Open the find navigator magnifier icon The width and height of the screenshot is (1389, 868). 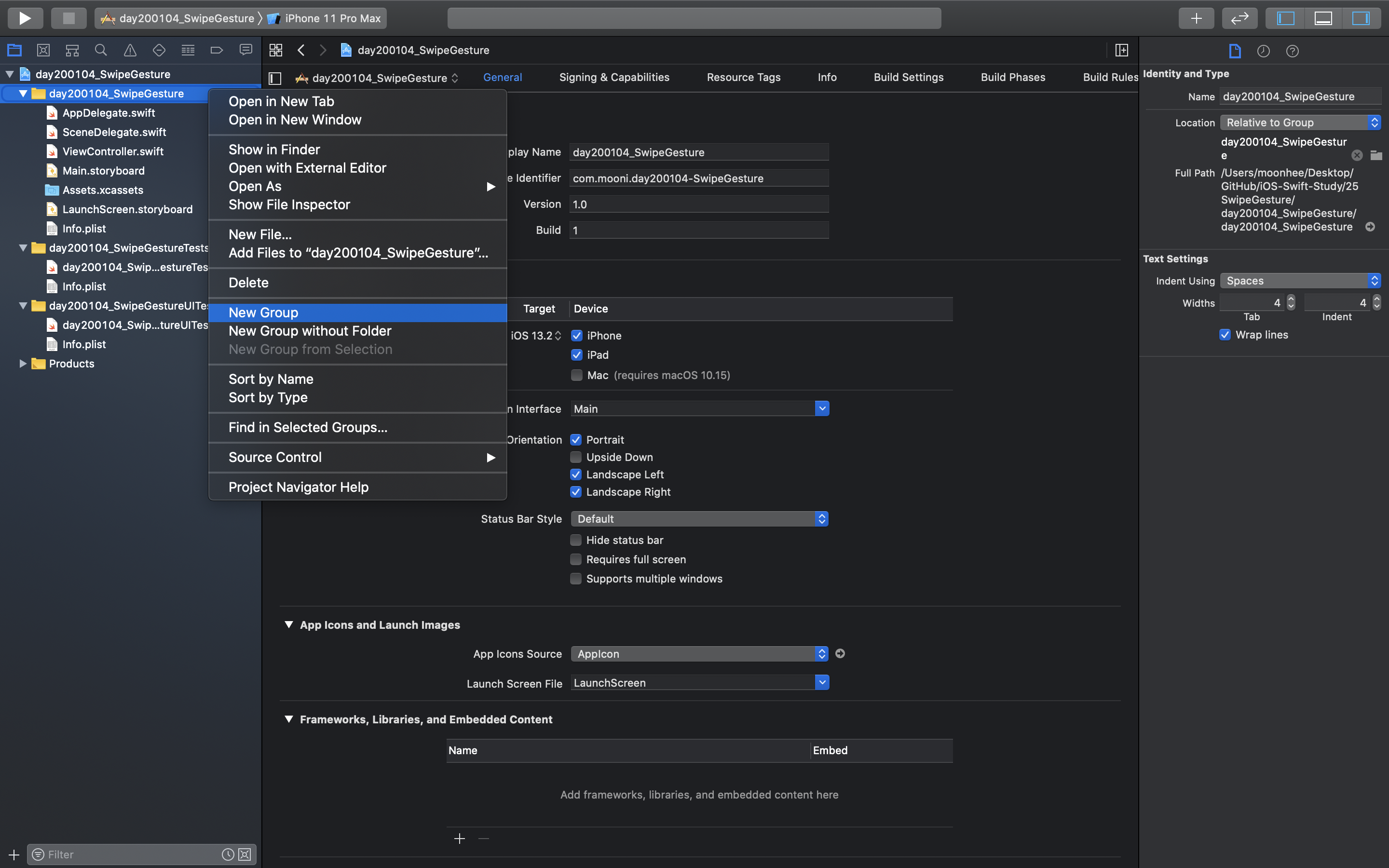click(x=100, y=50)
